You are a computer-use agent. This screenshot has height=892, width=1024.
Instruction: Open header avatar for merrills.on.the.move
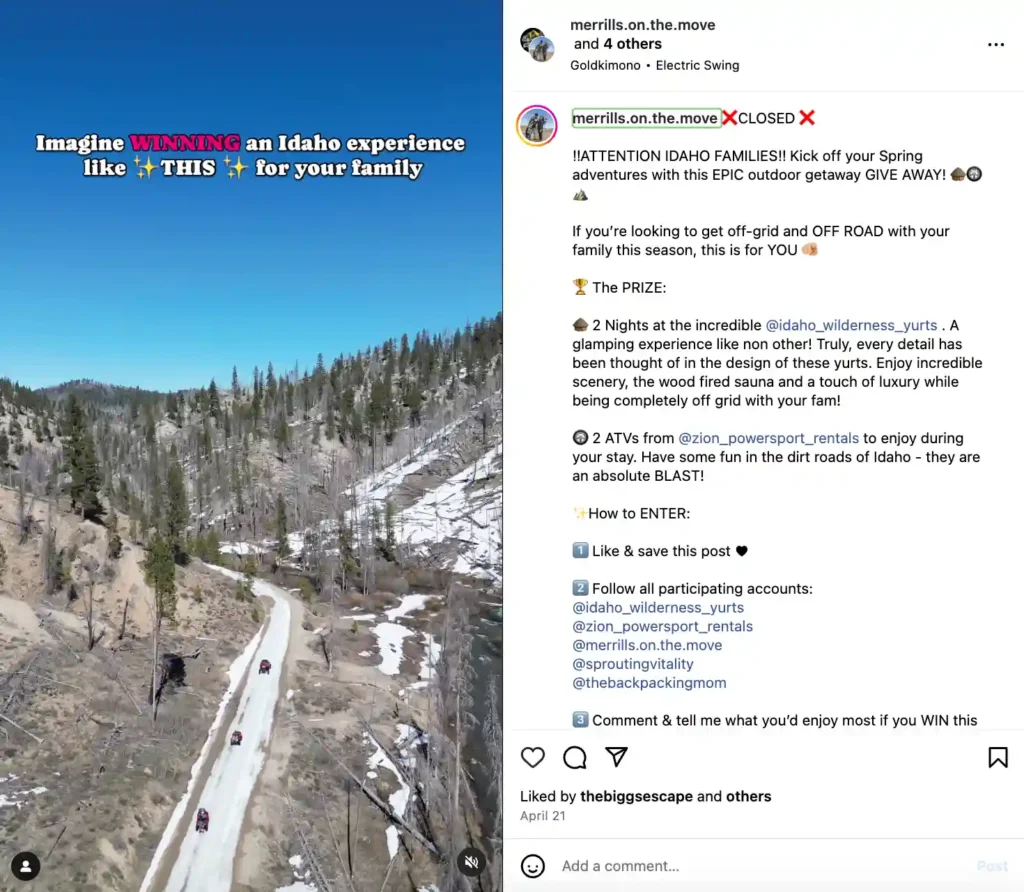click(537, 44)
